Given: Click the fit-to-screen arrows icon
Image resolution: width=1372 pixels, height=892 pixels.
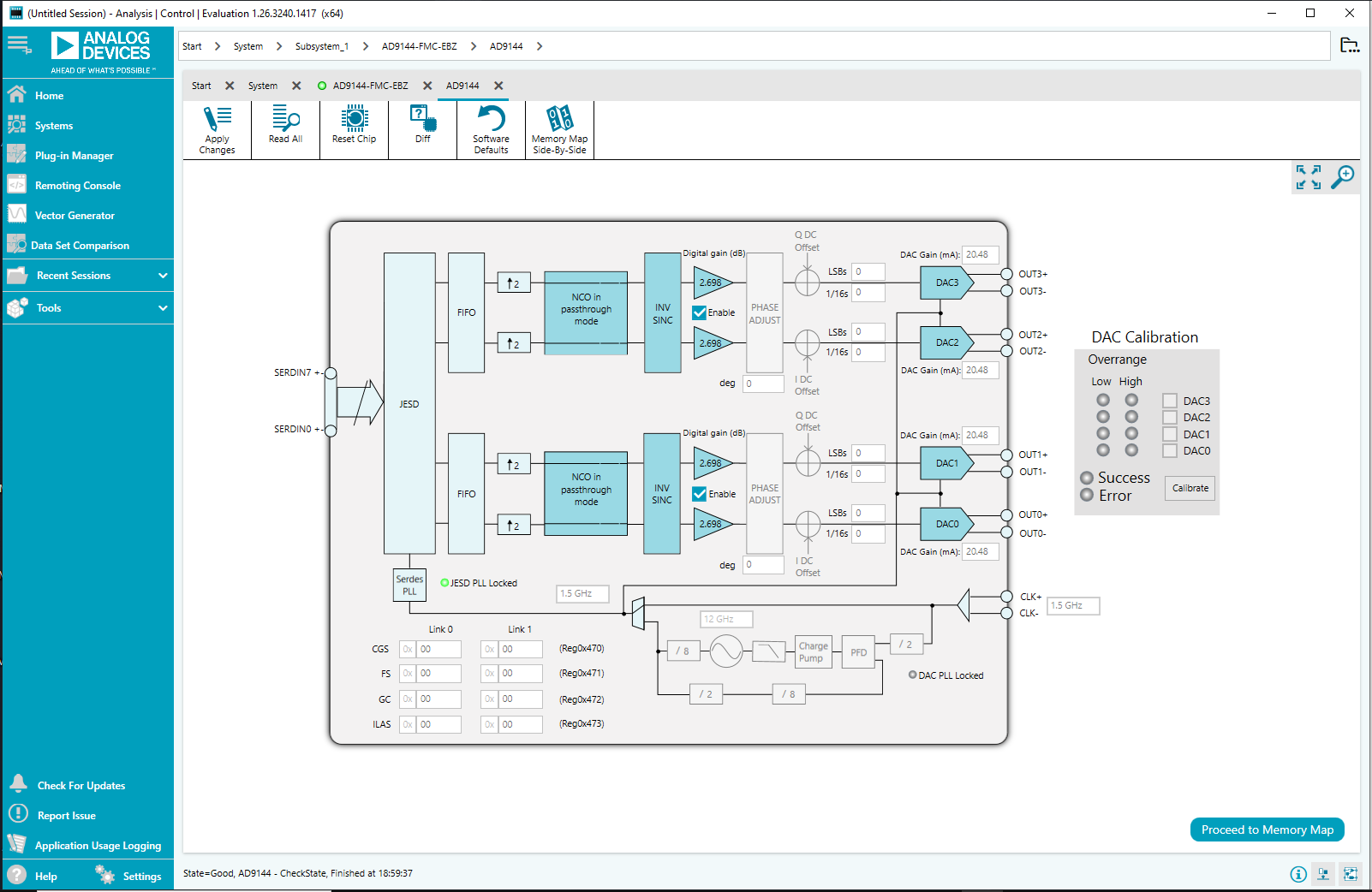Looking at the screenshot, I should [x=1308, y=177].
